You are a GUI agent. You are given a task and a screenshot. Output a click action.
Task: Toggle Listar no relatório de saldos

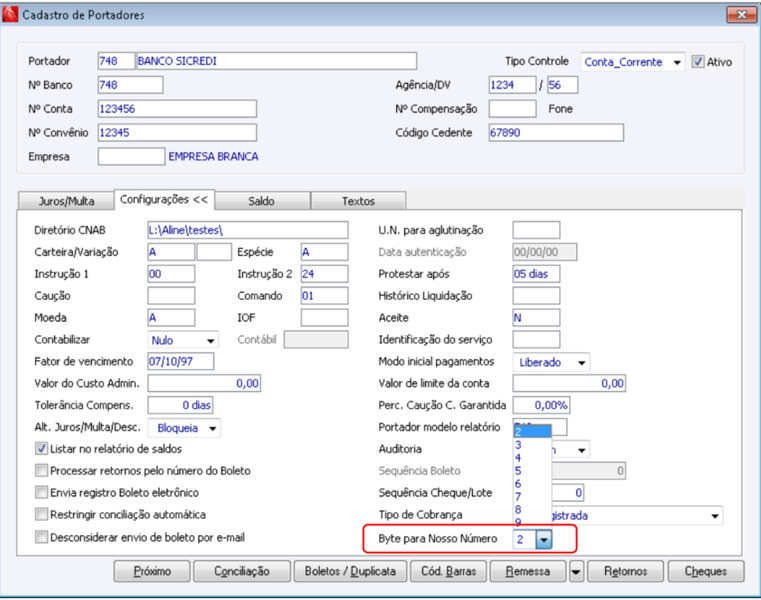42,449
